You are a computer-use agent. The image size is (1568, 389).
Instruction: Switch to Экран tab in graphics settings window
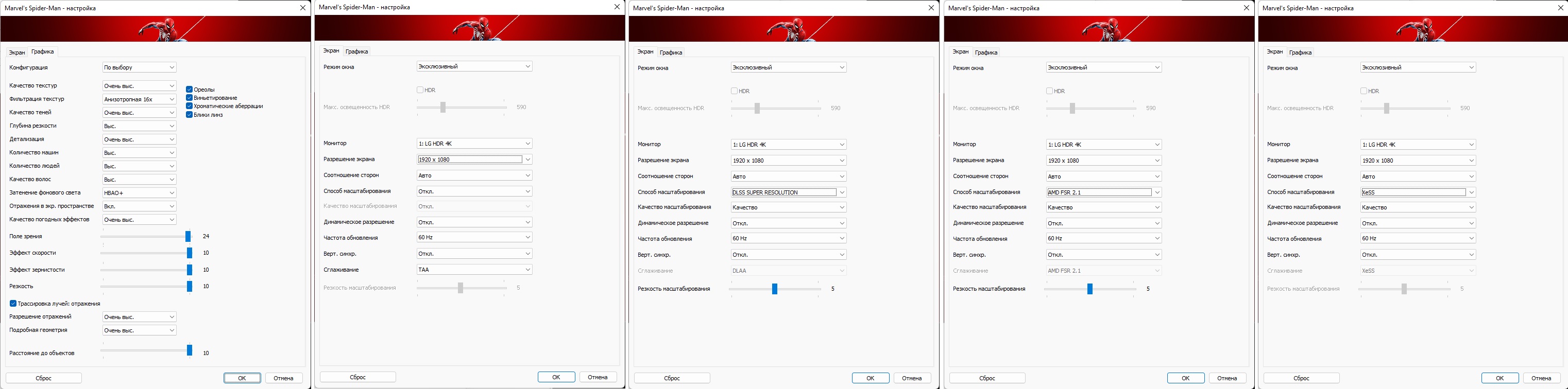pyautogui.click(x=16, y=52)
